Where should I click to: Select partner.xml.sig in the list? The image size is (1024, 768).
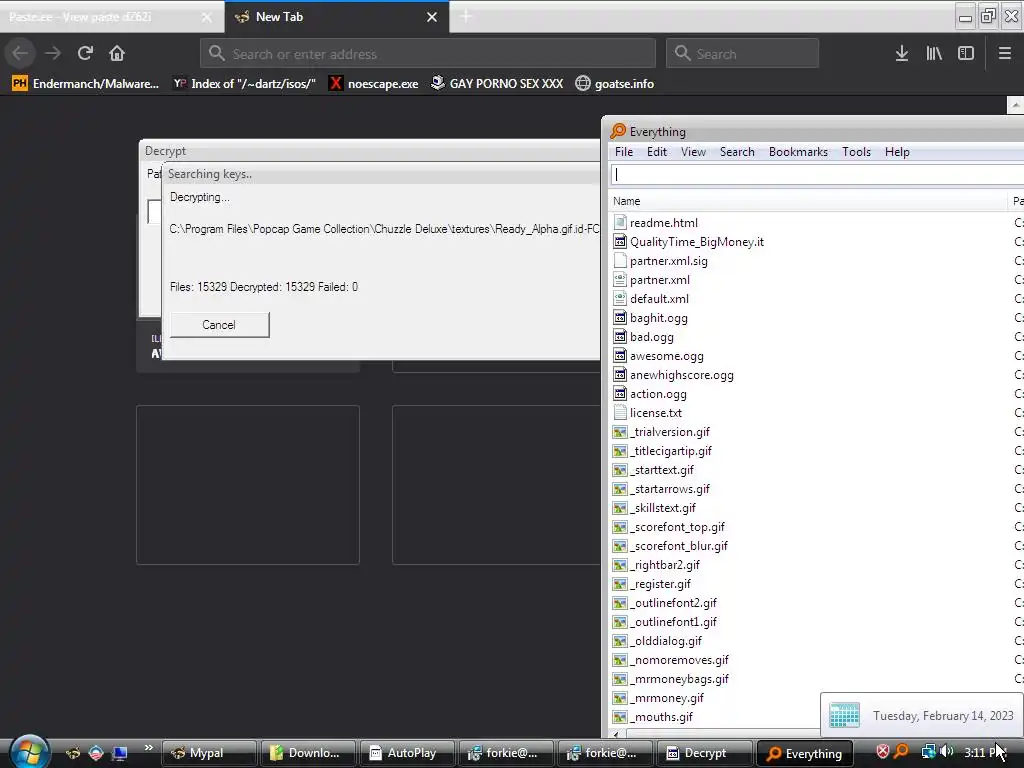tap(669, 261)
